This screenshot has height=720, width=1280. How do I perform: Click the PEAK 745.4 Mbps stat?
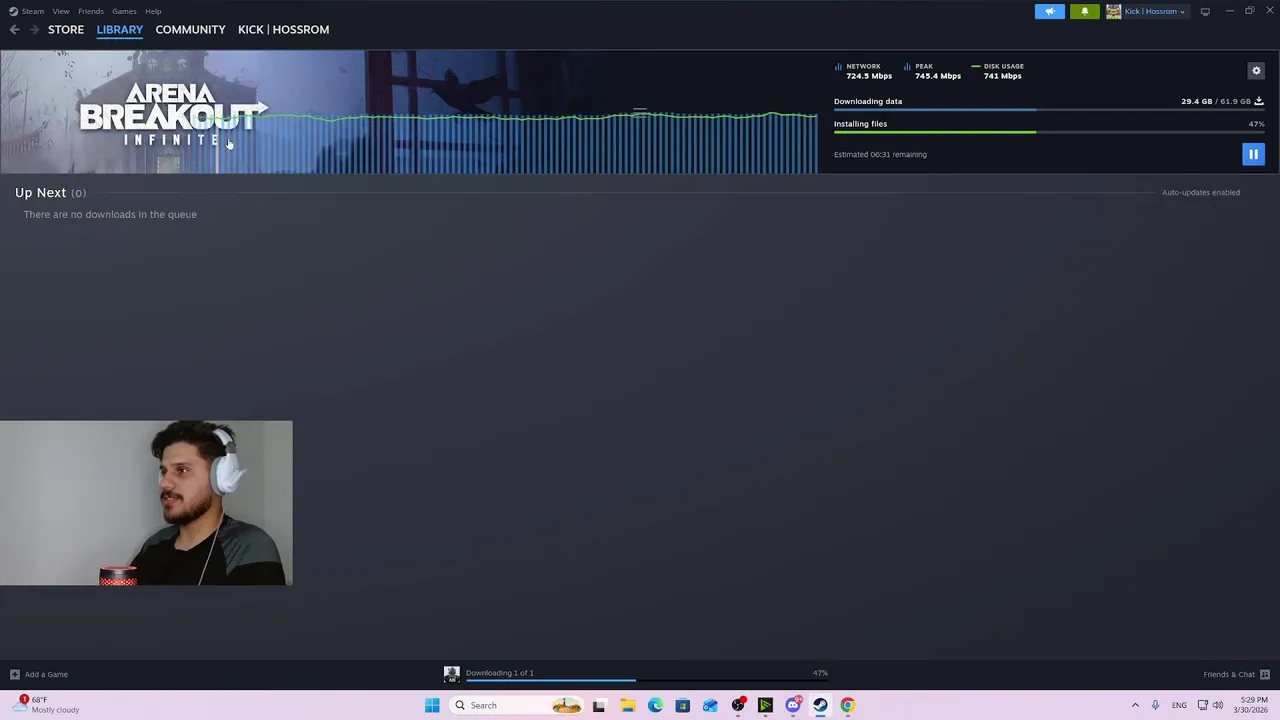tap(933, 71)
